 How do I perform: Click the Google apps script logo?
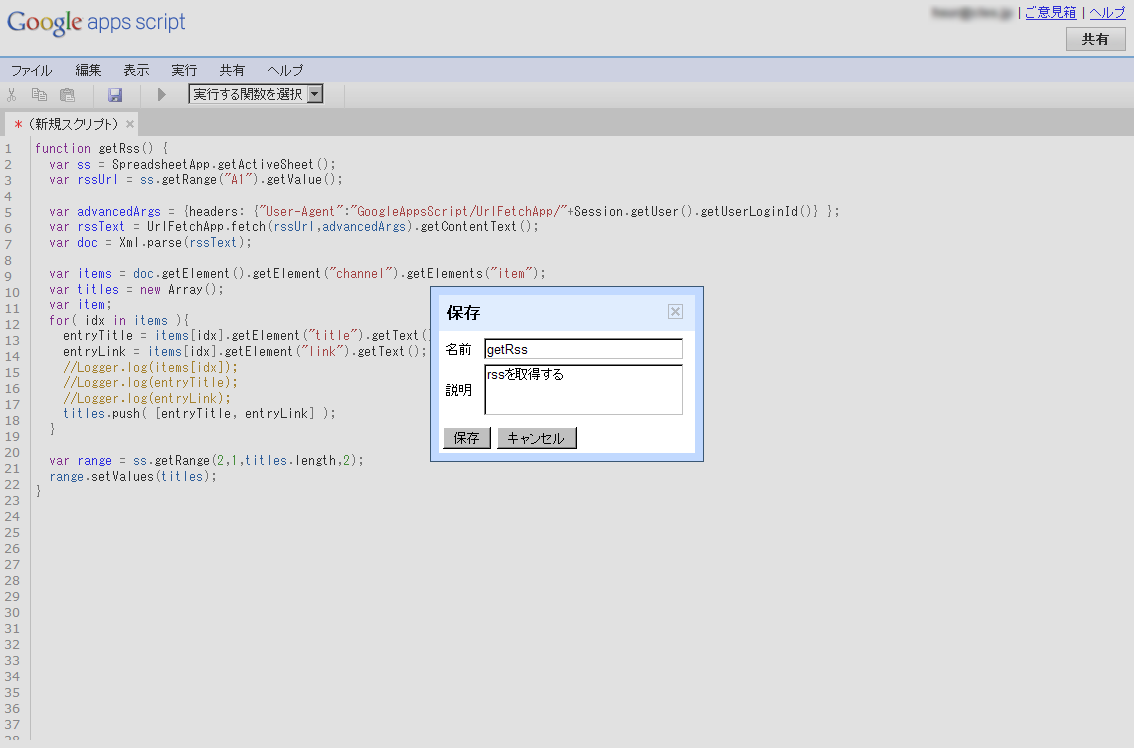click(96, 23)
